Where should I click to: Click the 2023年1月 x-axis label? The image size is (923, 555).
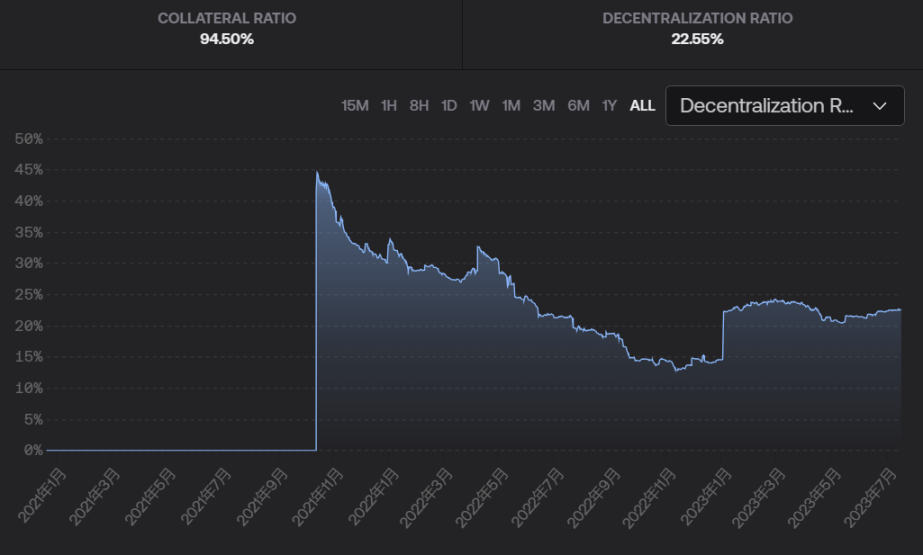coord(707,496)
